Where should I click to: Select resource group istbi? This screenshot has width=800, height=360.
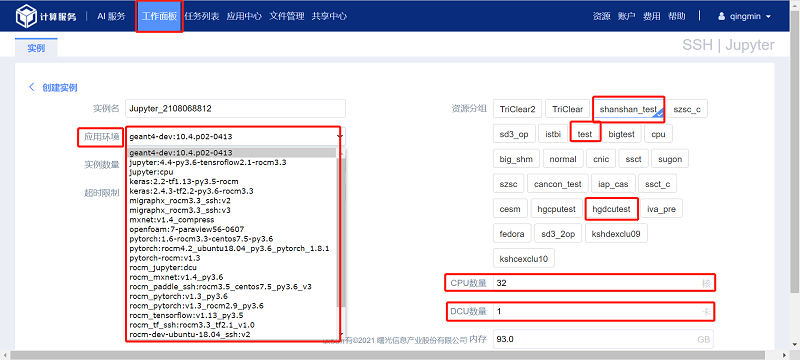tap(553, 134)
